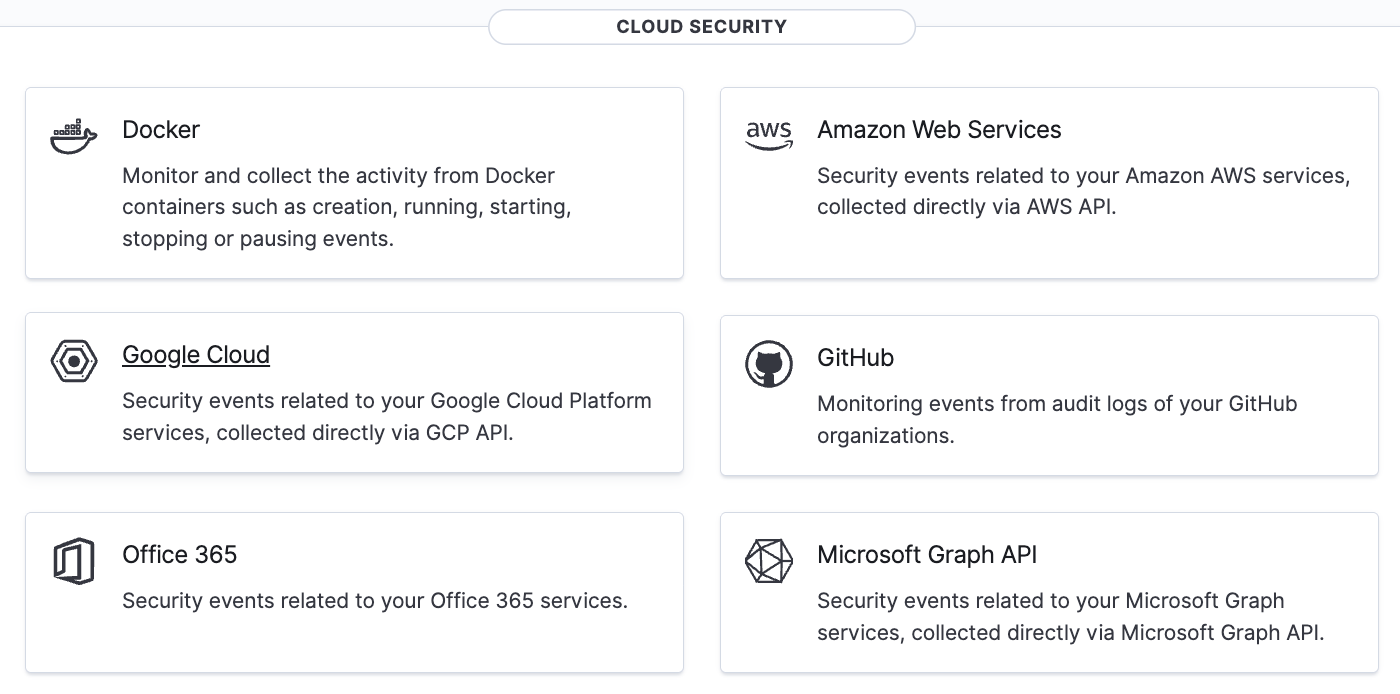This screenshot has height=694, width=1400.
Task: Click the Microsoft Graph API heading
Action: click(928, 554)
